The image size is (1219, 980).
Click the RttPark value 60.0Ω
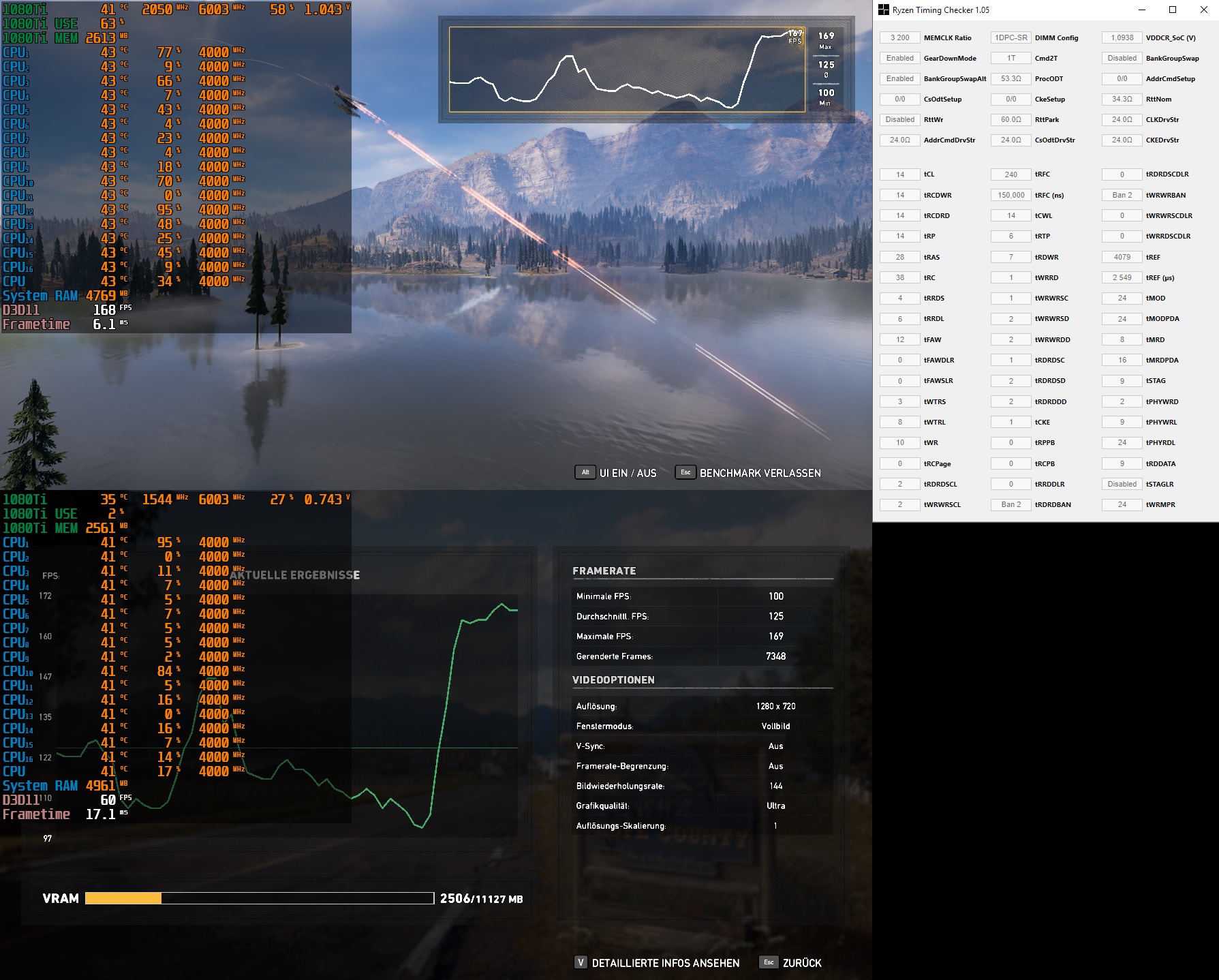coord(1011,119)
